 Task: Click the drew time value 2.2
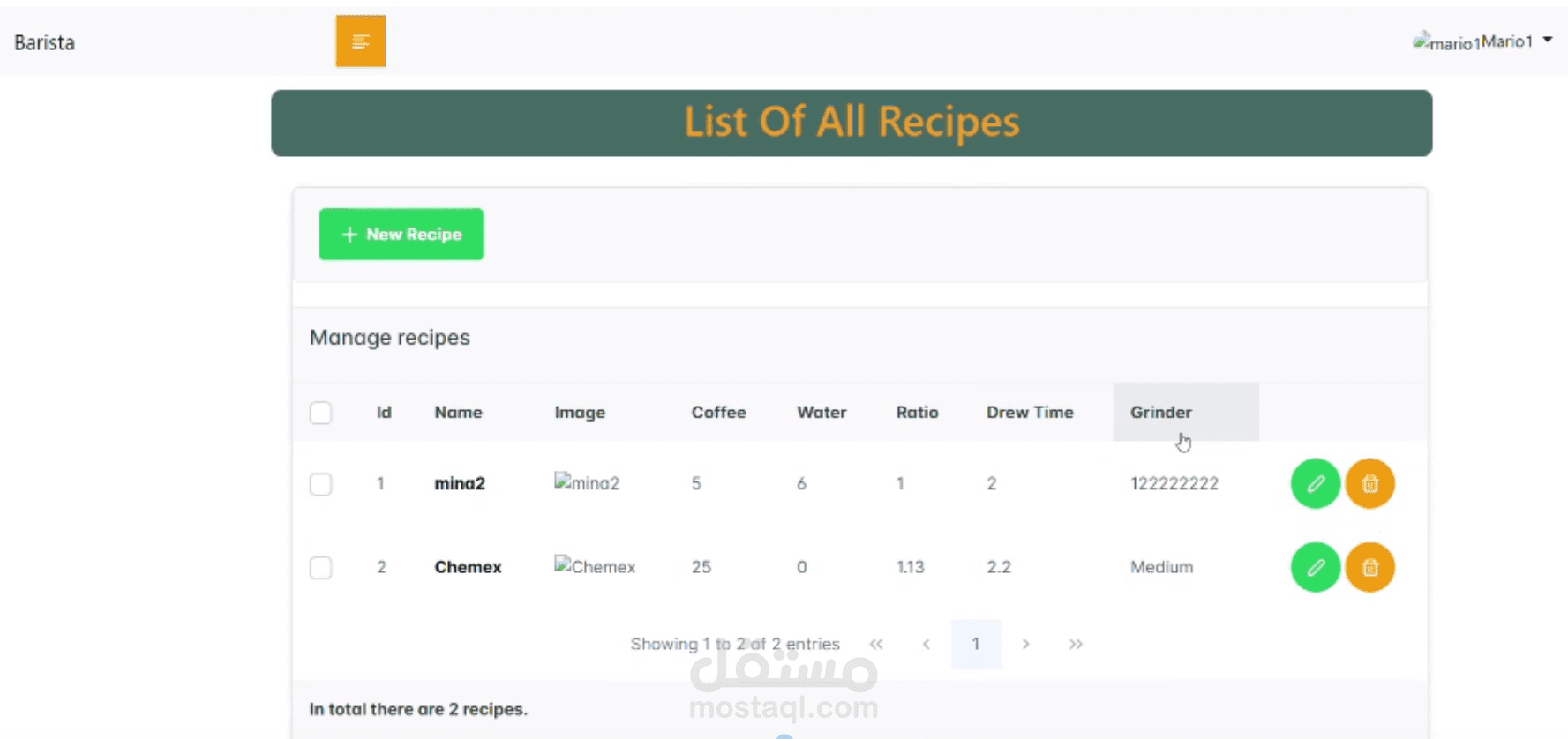tap(999, 567)
